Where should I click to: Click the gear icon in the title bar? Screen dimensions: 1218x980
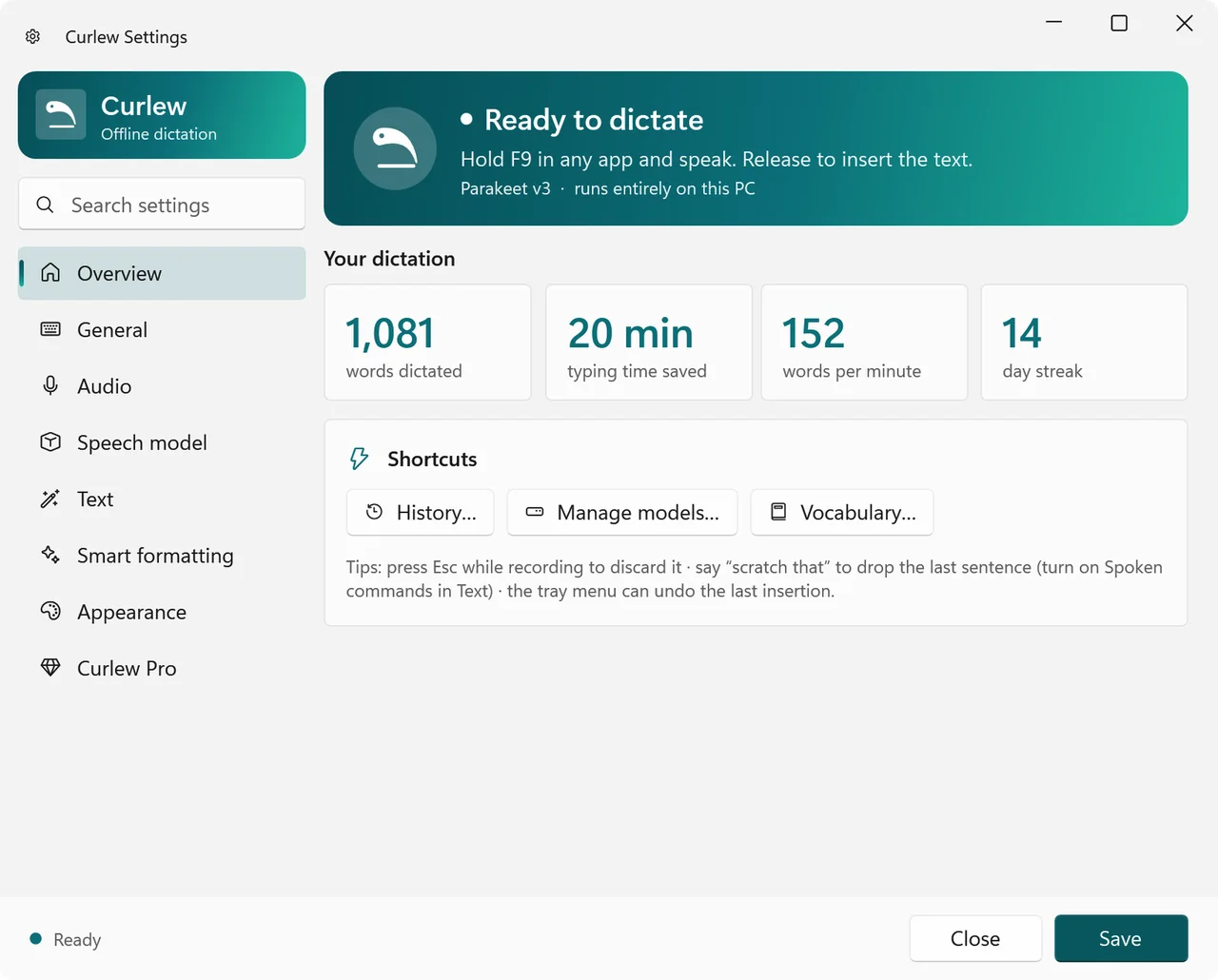(x=32, y=36)
